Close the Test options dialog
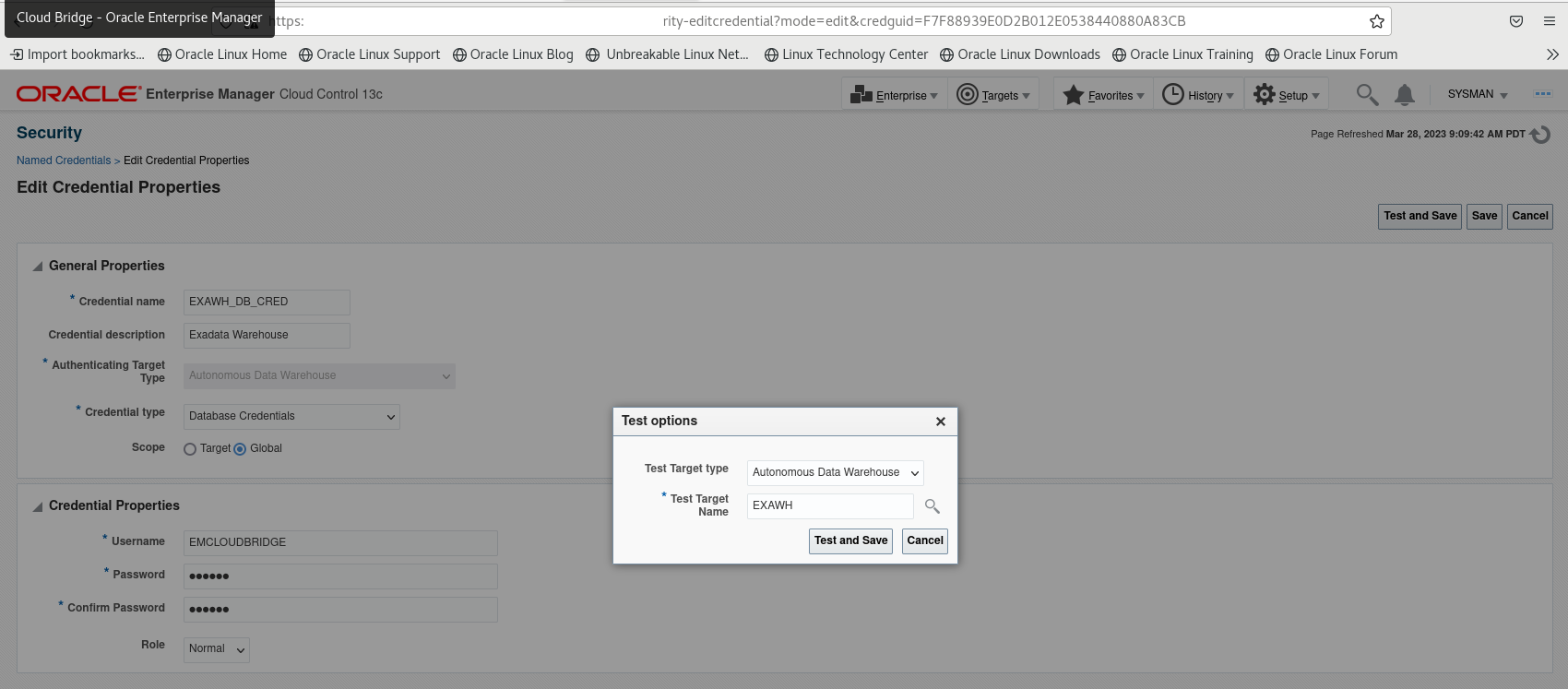 point(941,422)
